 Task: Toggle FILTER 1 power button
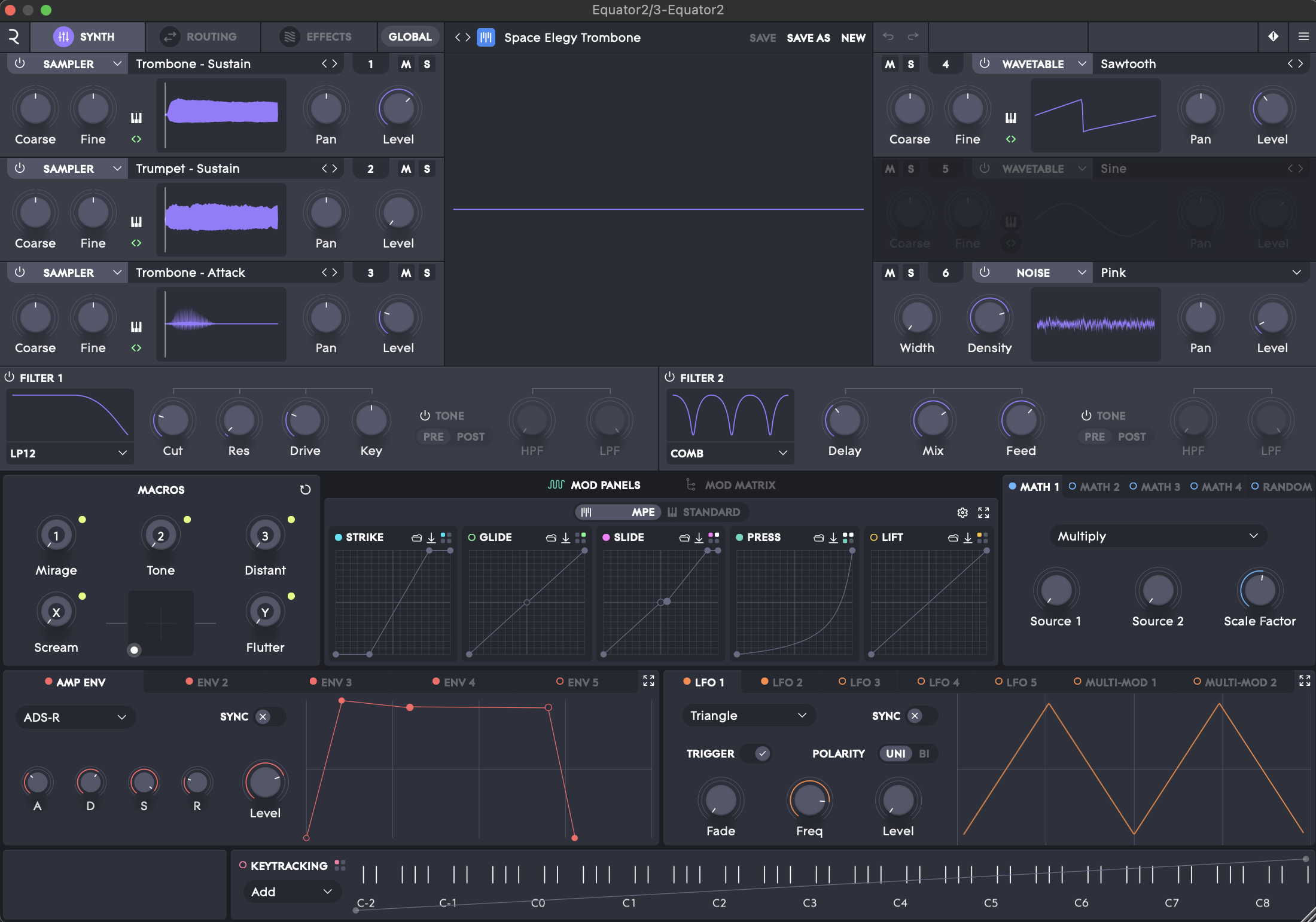pyautogui.click(x=10, y=377)
